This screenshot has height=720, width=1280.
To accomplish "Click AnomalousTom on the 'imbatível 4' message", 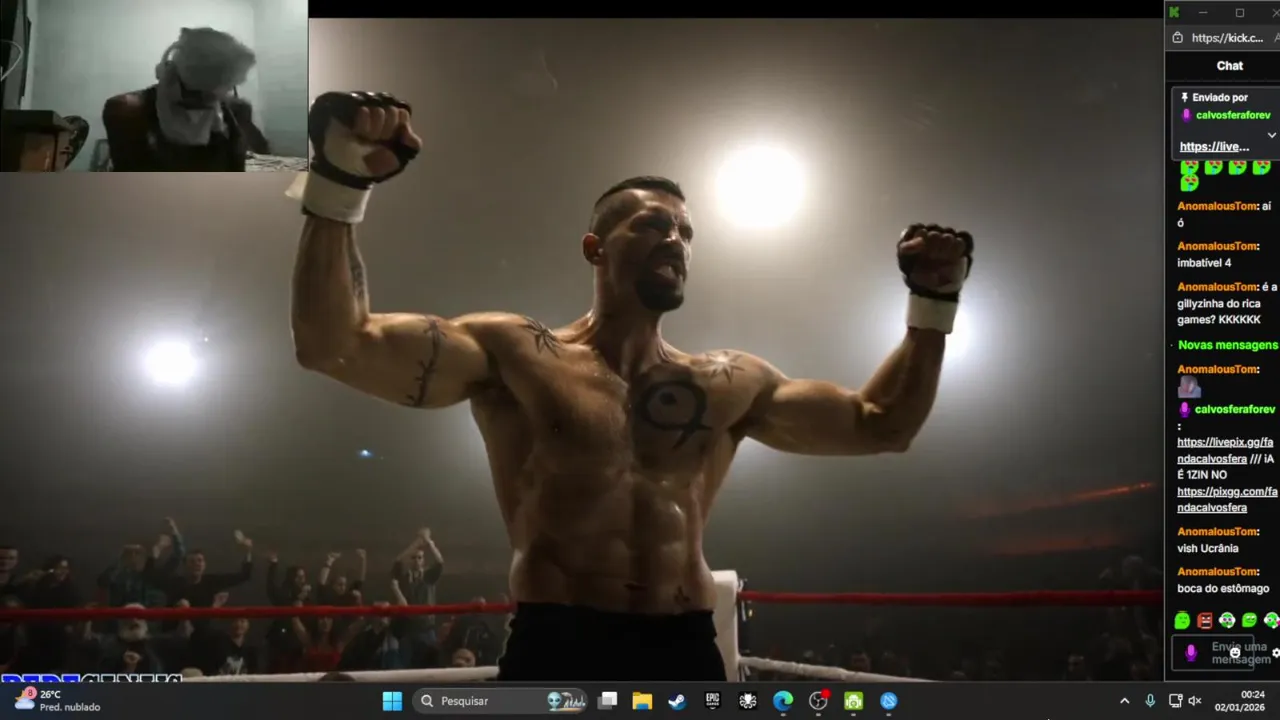I will tap(1218, 246).
